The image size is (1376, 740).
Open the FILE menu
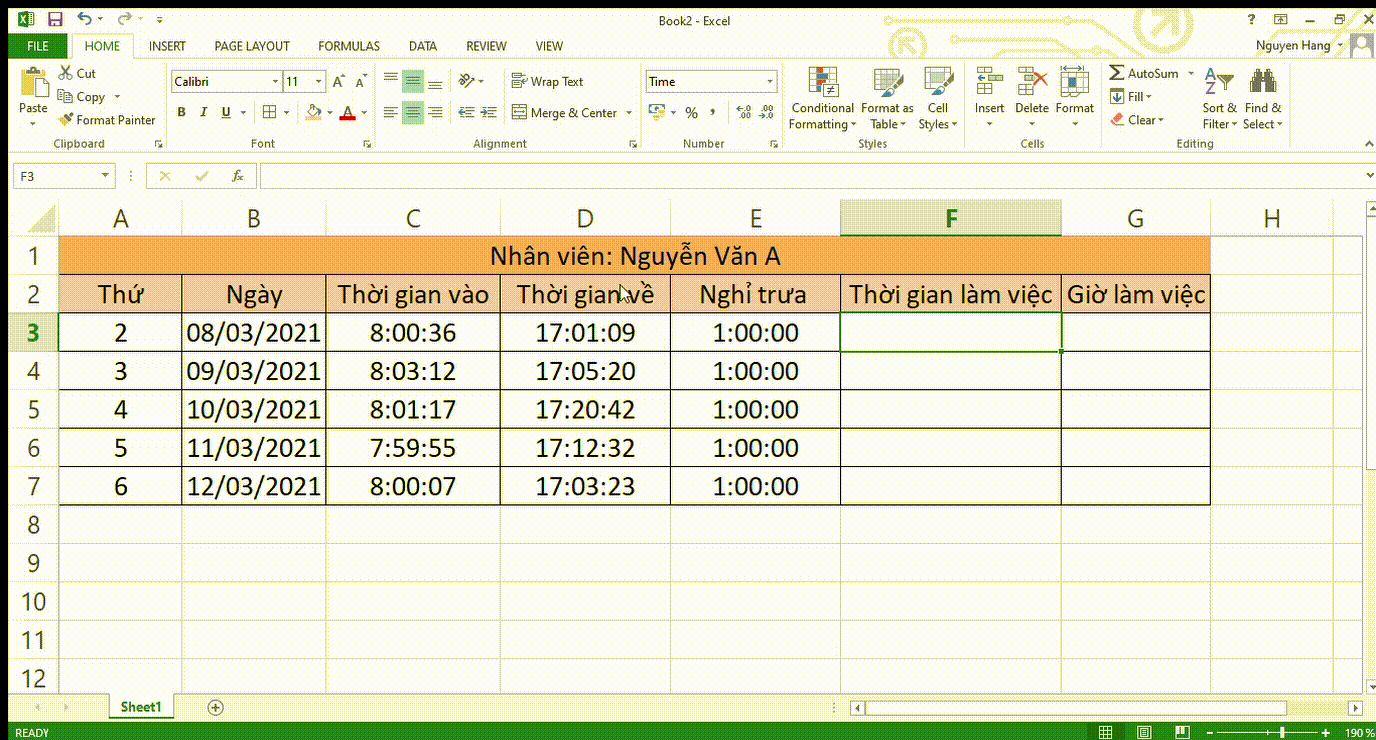click(37, 46)
